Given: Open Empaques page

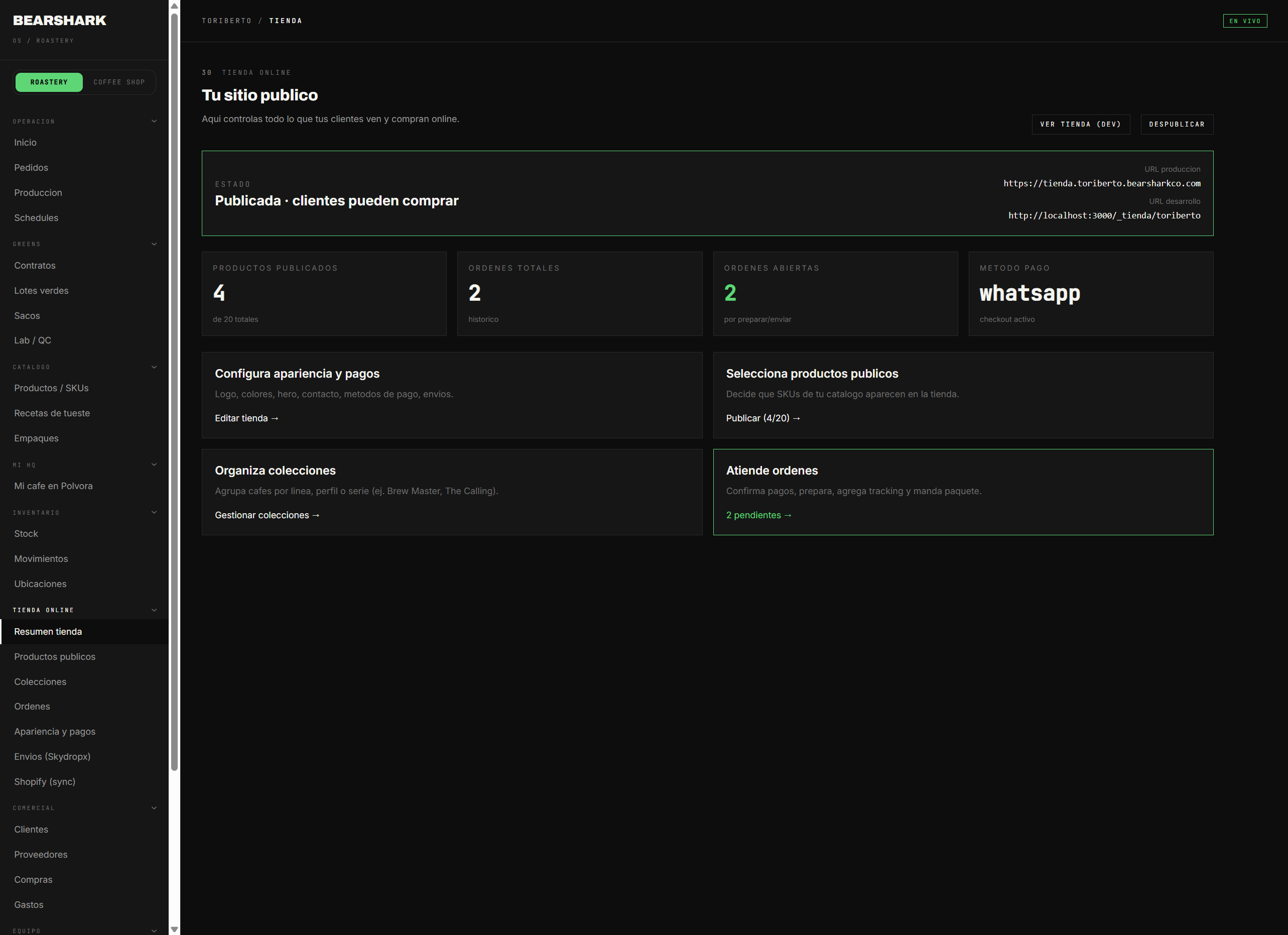Looking at the screenshot, I should tap(84, 438).
